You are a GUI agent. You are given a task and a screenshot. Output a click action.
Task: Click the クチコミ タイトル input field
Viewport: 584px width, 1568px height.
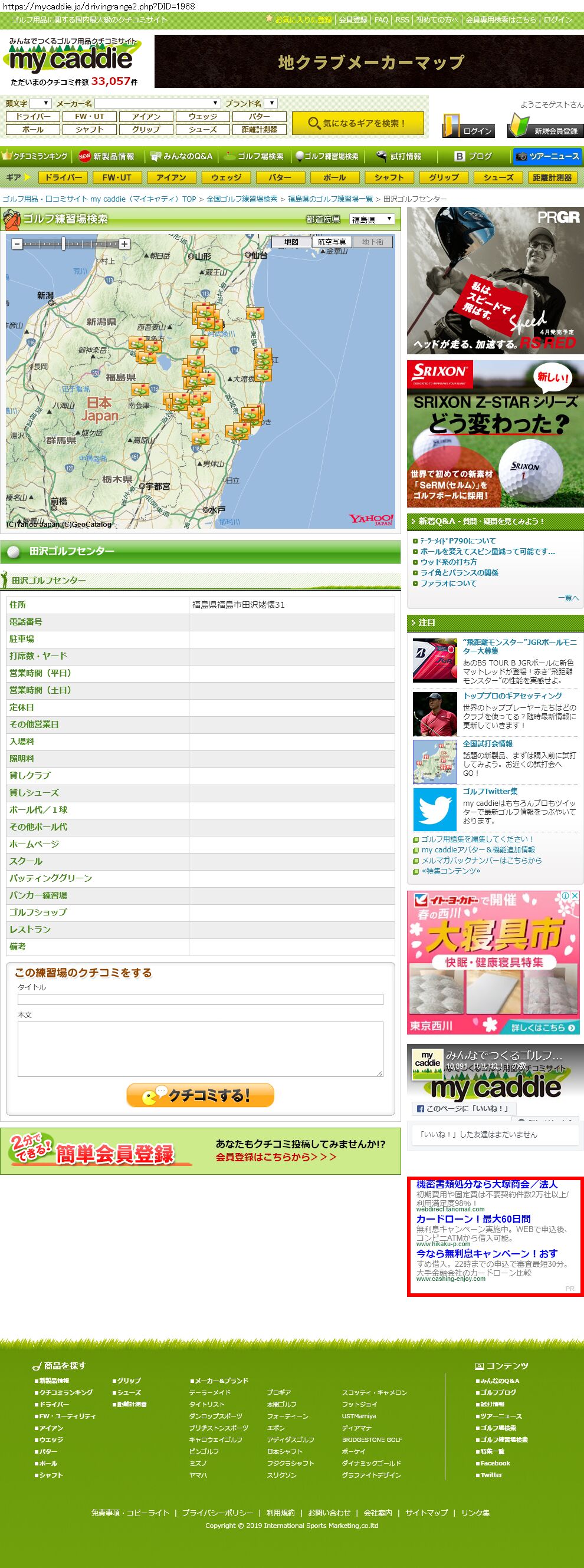[201, 999]
